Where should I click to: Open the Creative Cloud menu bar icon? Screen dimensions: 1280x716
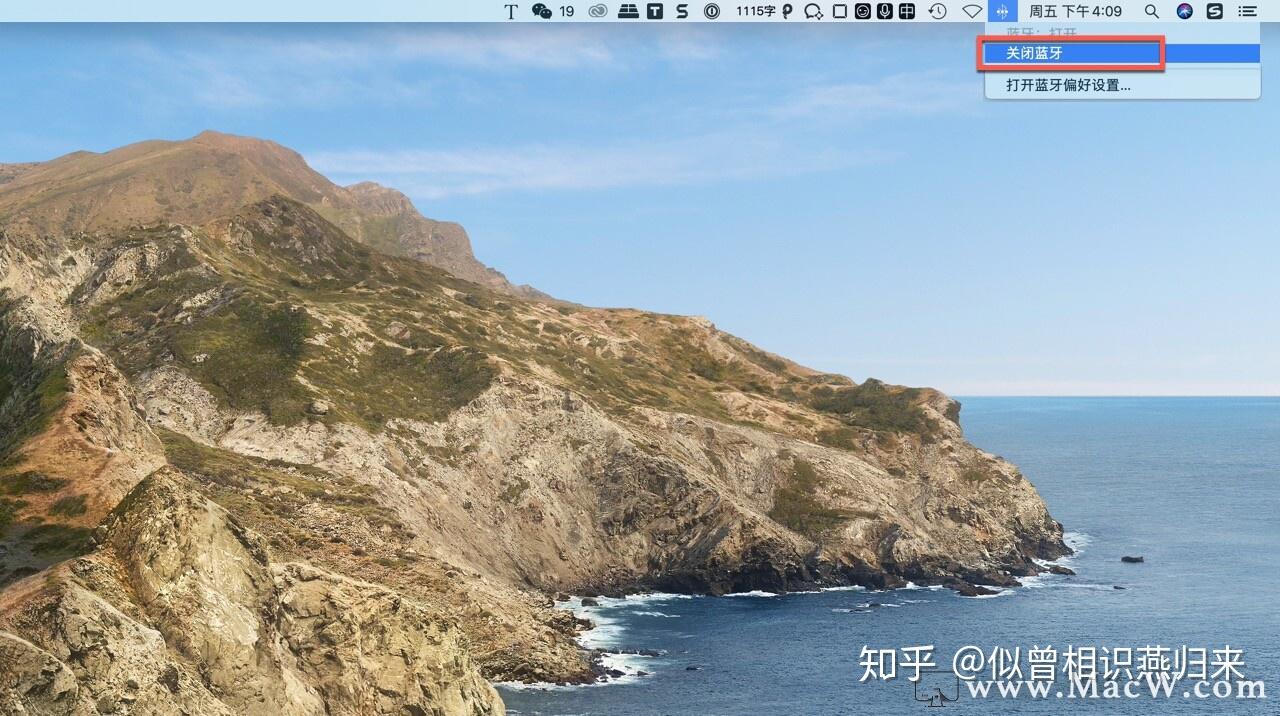(598, 11)
